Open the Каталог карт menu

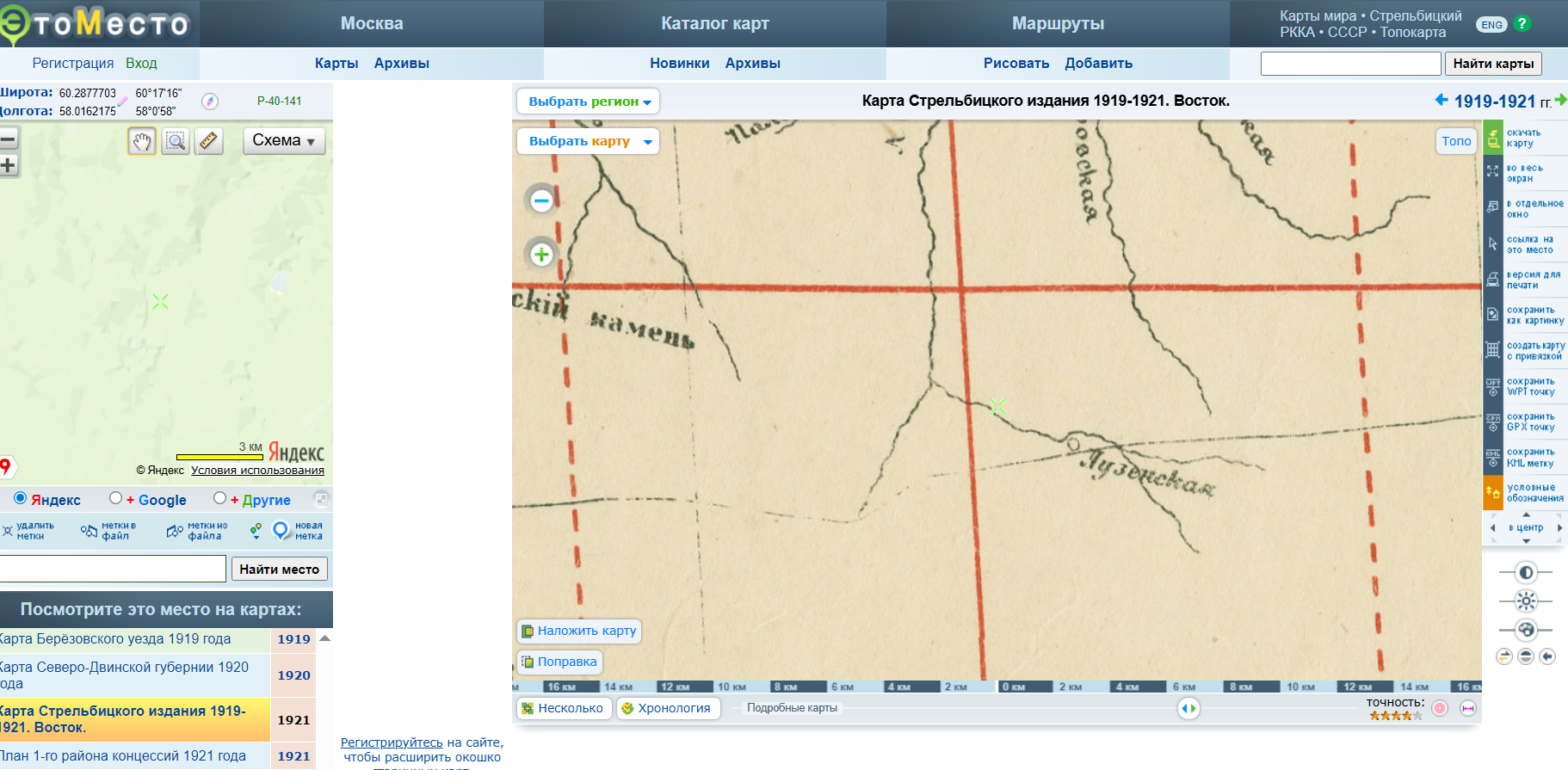pos(714,24)
